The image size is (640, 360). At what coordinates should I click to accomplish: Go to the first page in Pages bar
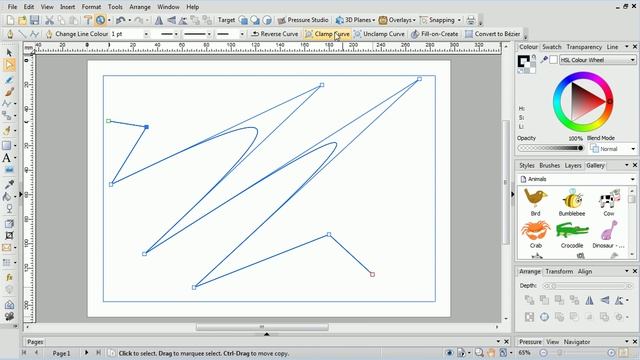pyautogui.click(x=24, y=353)
